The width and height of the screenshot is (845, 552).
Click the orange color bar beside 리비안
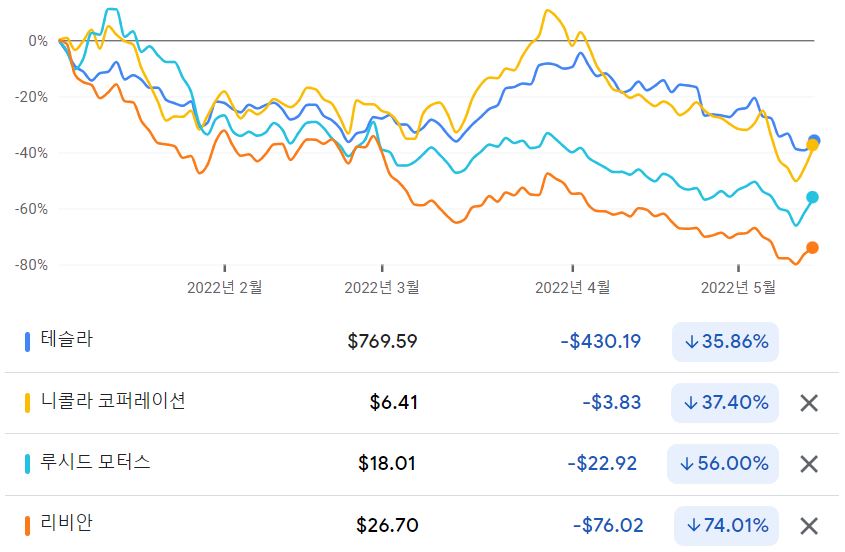(x=27, y=525)
